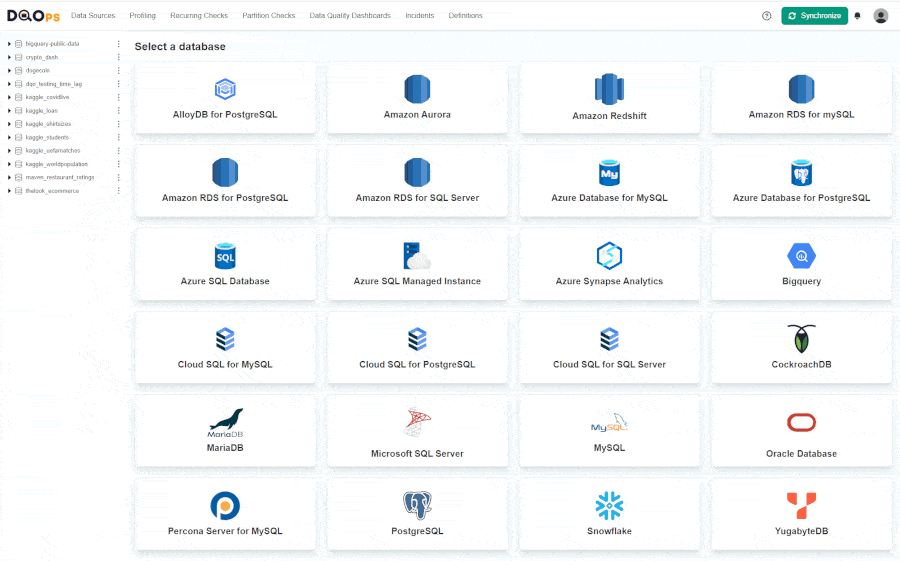Open the help question mark icon
Screen dimensions: 900x561
(767, 16)
